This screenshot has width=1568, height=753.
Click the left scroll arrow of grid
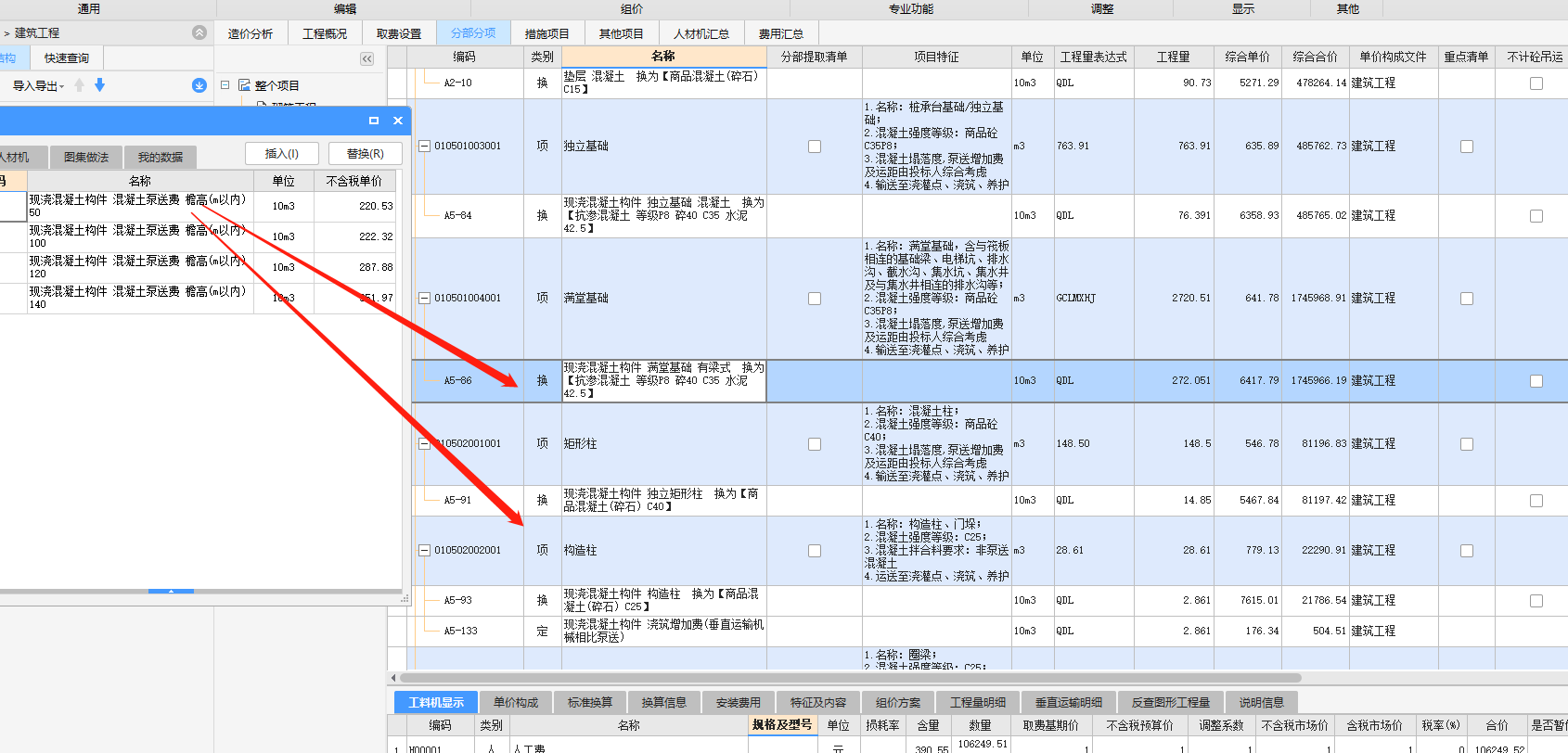coord(393,678)
